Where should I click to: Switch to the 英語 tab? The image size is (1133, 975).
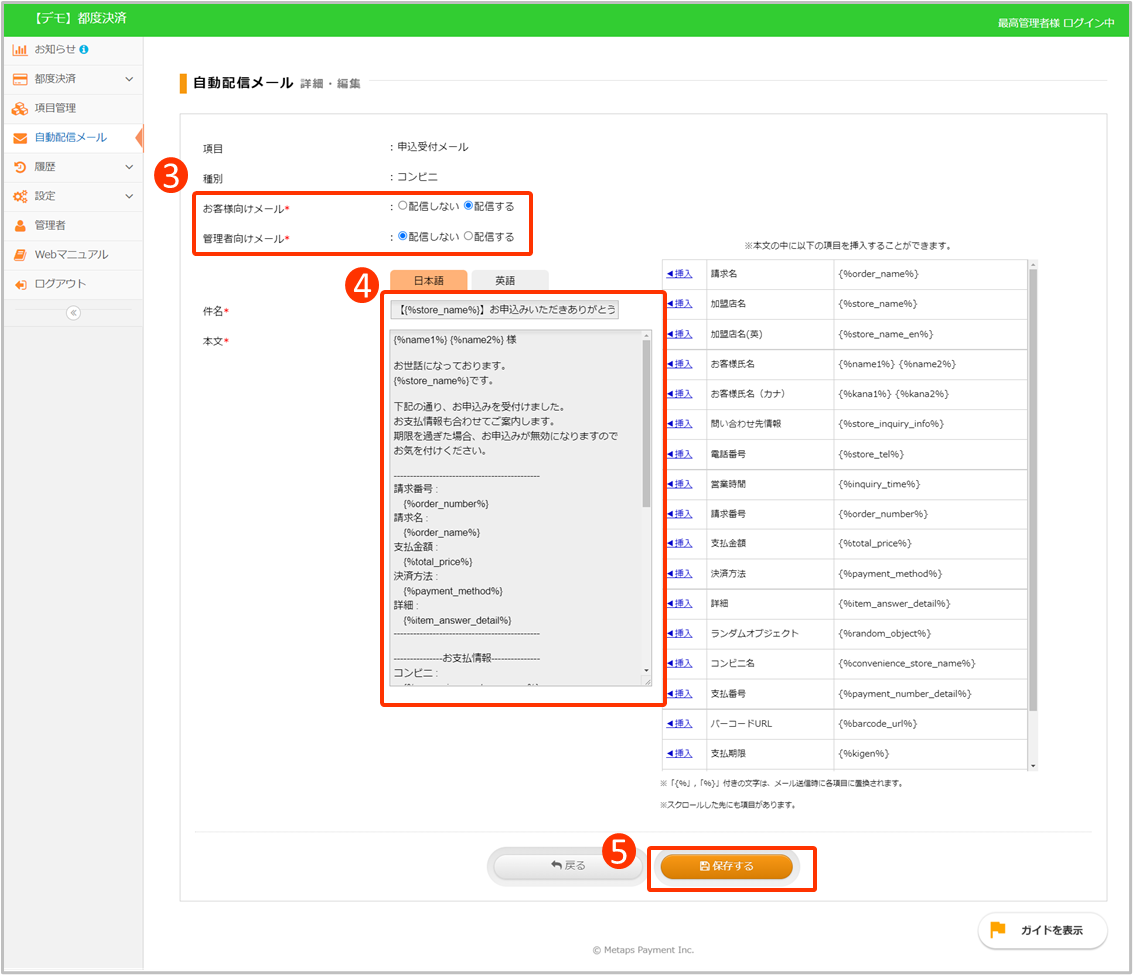click(509, 281)
